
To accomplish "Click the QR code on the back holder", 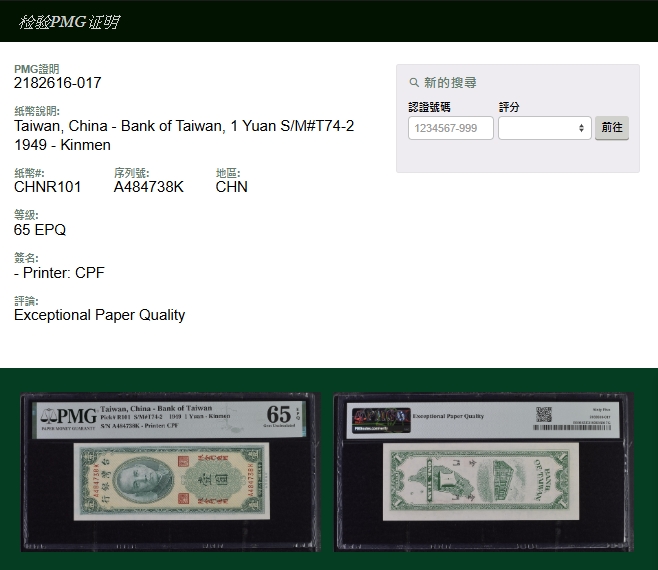I will point(544,414).
